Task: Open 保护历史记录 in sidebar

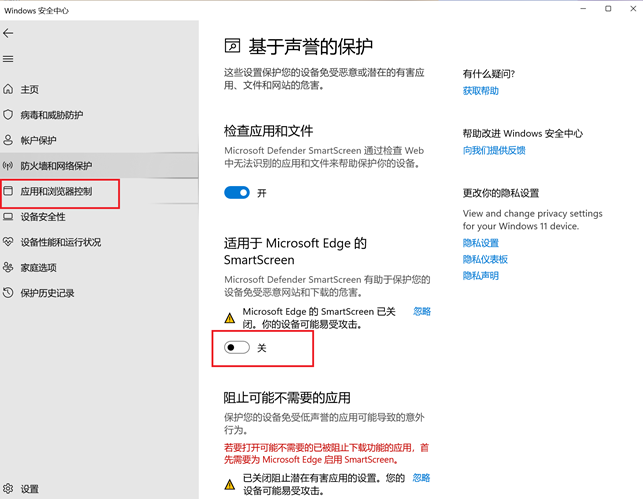Action: [x=47, y=293]
